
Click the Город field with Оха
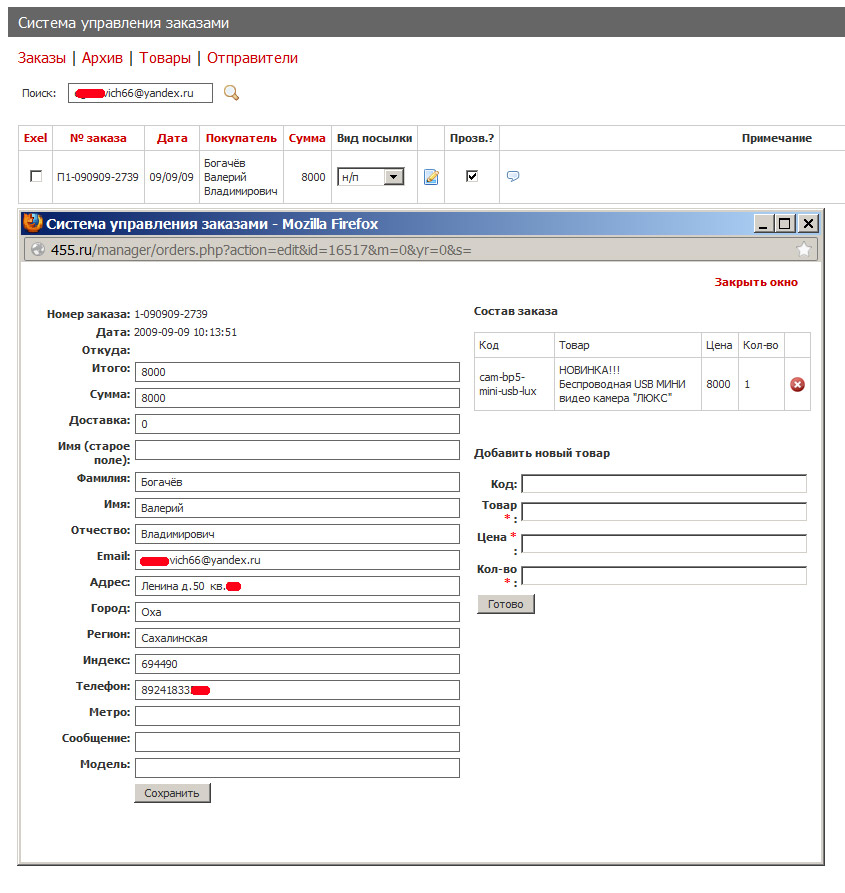coord(297,612)
